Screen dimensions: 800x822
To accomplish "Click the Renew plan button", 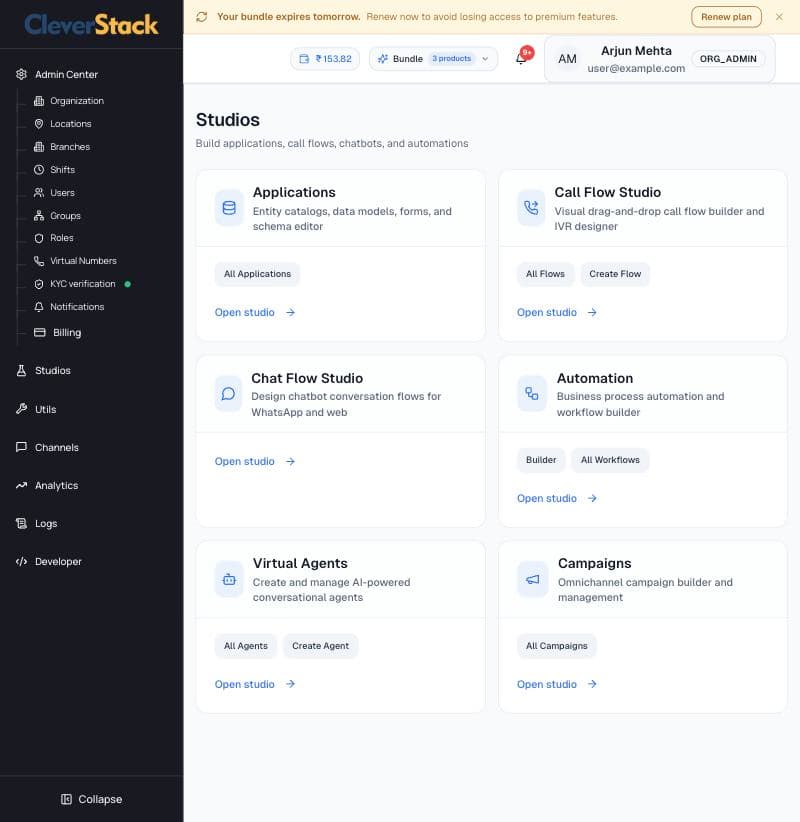I will 726,17.
